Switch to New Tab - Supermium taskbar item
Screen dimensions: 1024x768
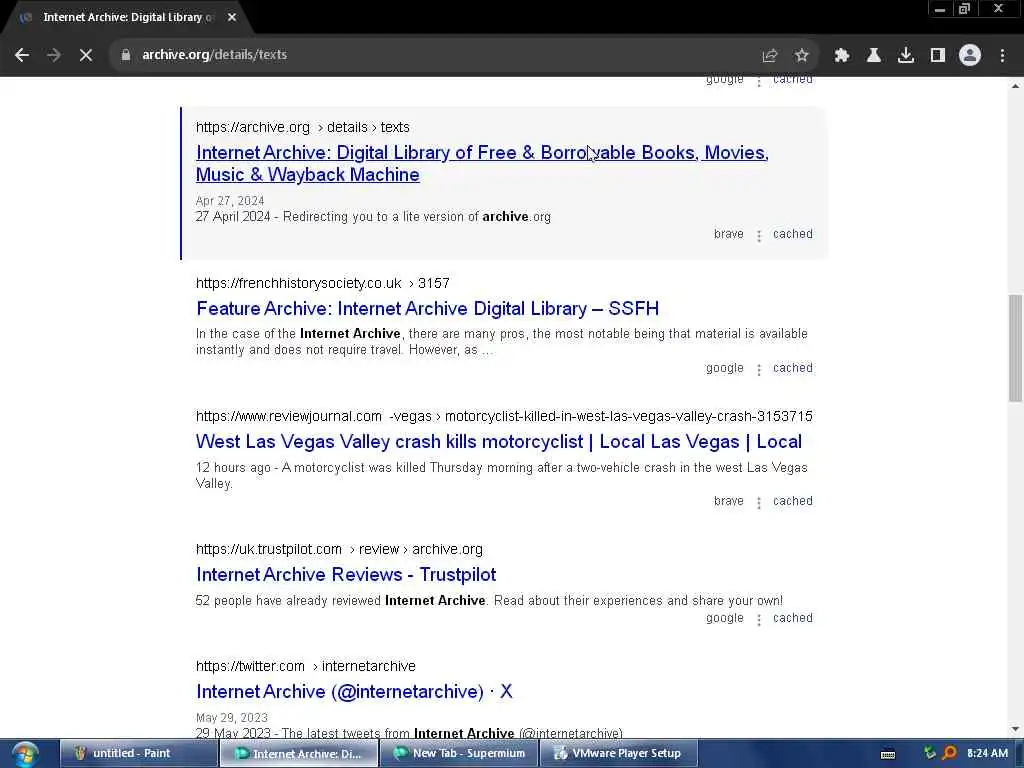pyautogui.click(x=459, y=754)
